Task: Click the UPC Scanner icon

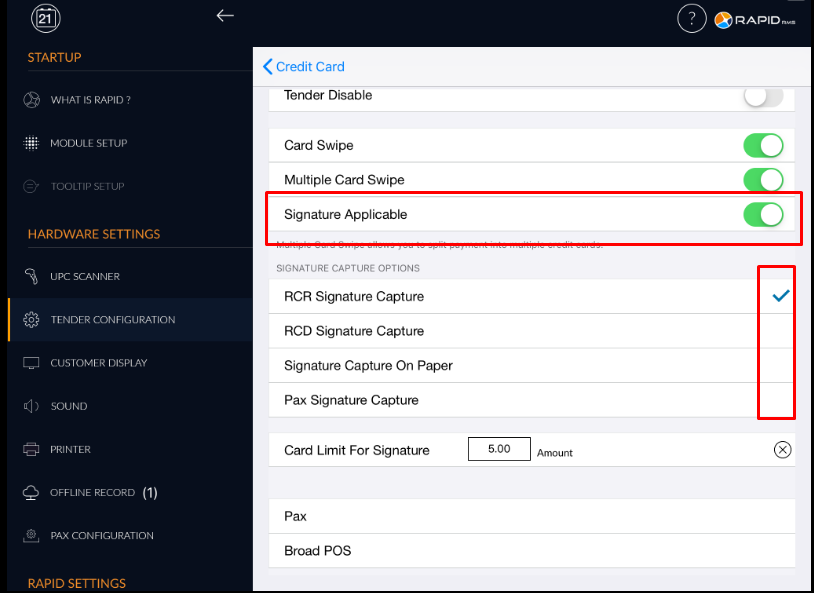Action: tap(31, 276)
